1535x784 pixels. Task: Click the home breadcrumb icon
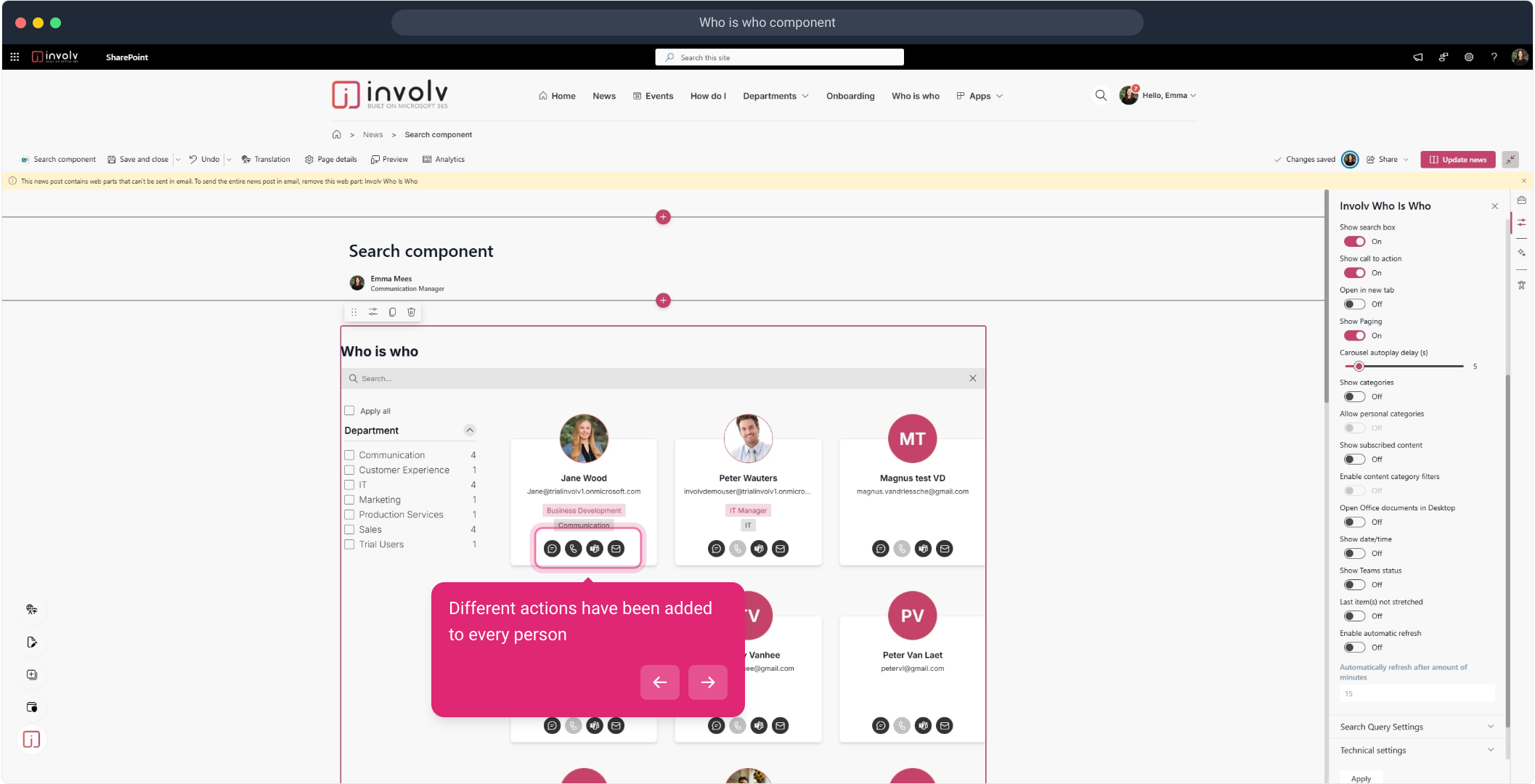[337, 134]
